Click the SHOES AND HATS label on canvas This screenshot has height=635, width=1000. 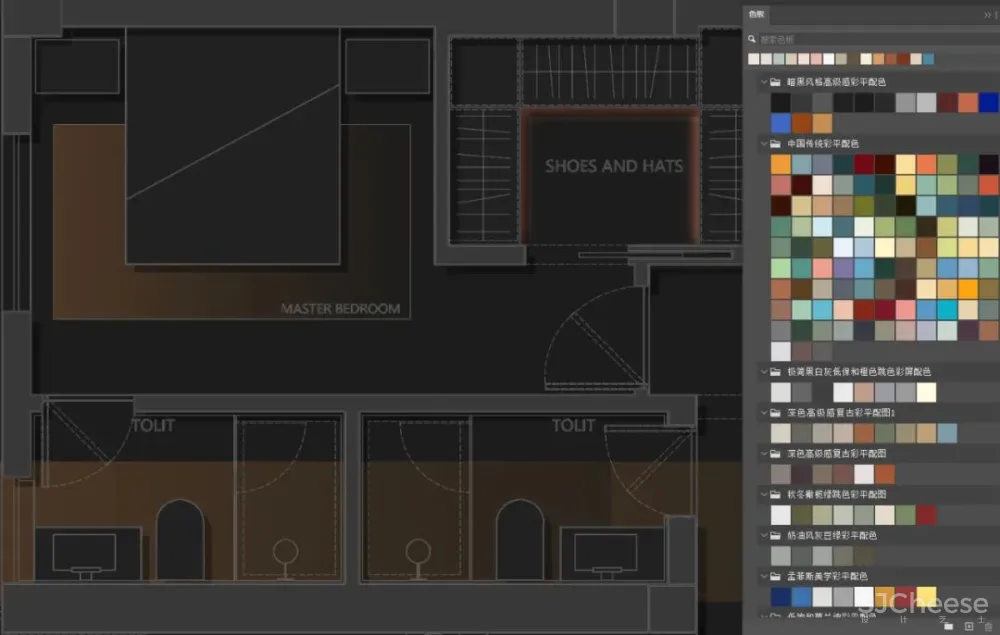[x=614, y=166]
